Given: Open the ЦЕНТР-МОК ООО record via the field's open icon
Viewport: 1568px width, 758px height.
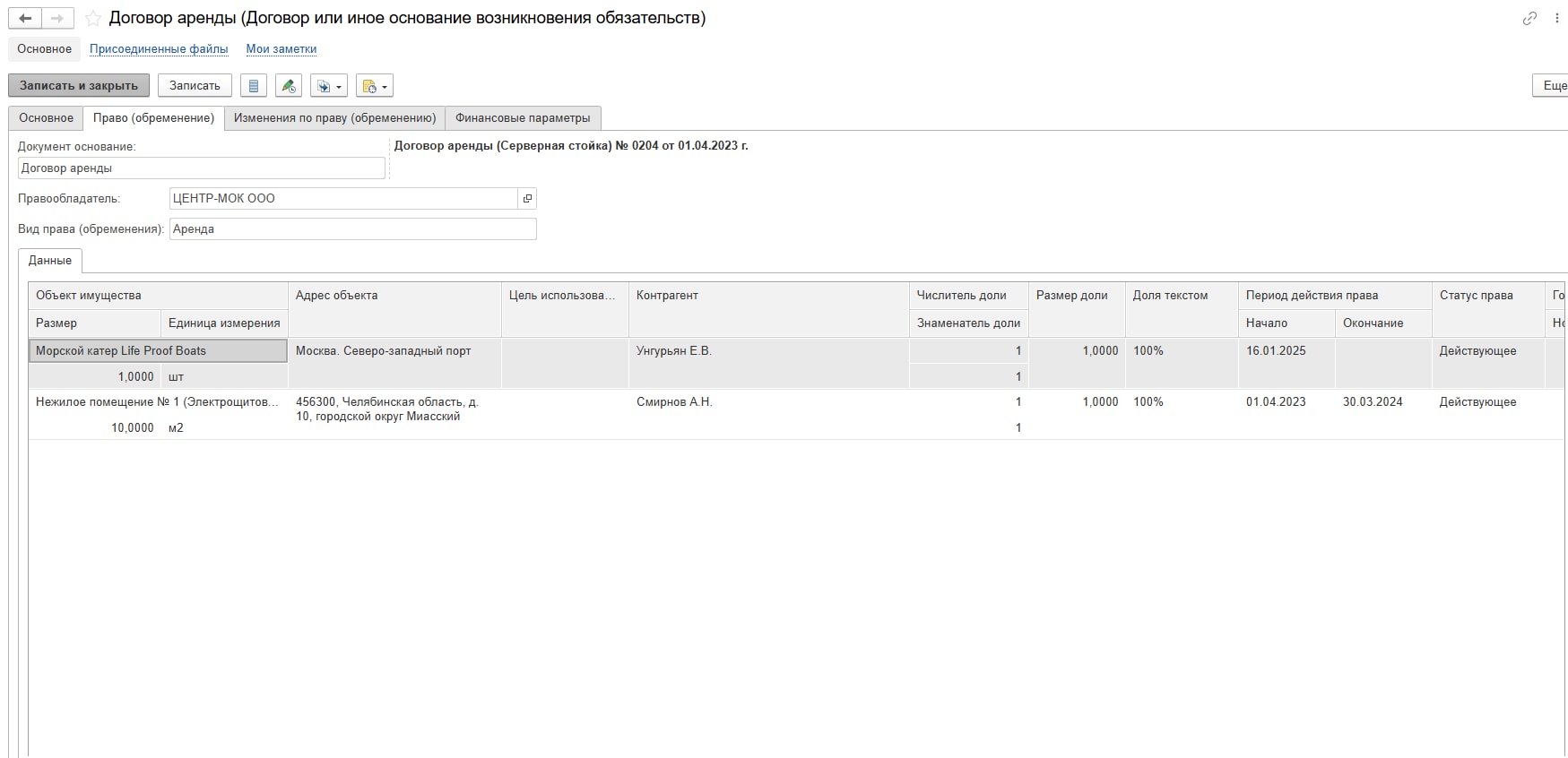Looking at the screenshot, I should (x=527, y=199).
